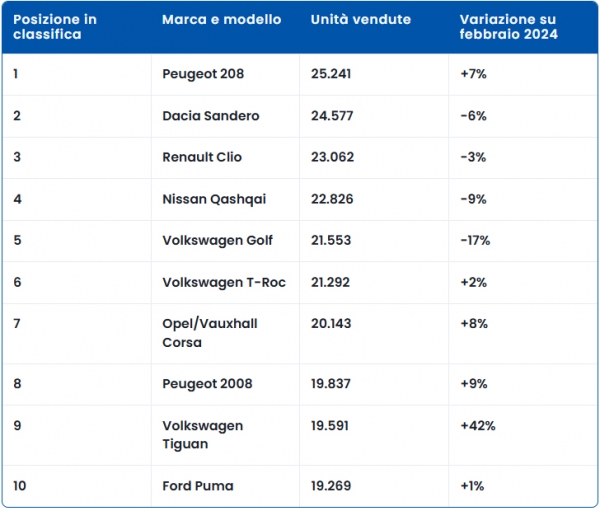Select the Volkswagen T-Roc cell
Viewport: 600px width, 511px height.
pos(223,283)
